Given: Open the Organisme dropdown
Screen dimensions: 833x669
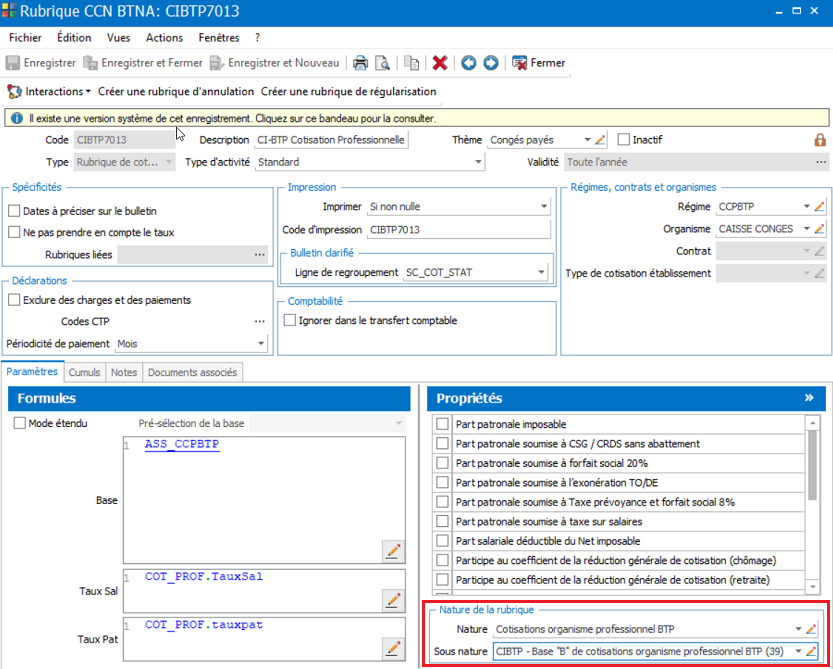Looking at the screenshot, I should point(806,229).
